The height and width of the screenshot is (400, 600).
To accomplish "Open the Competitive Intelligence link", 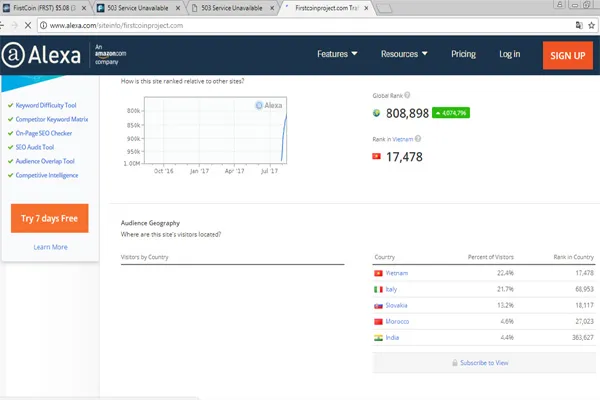I will point(47,175).
